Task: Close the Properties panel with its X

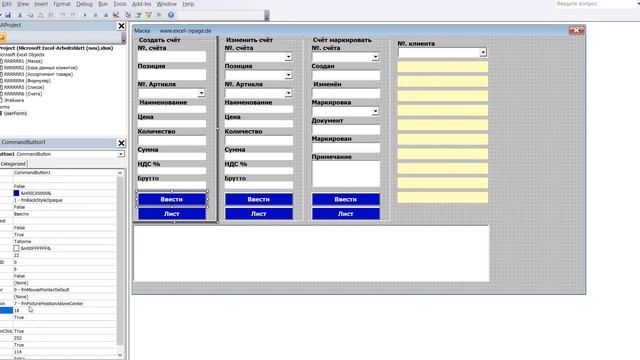Action: click(121, 143)
